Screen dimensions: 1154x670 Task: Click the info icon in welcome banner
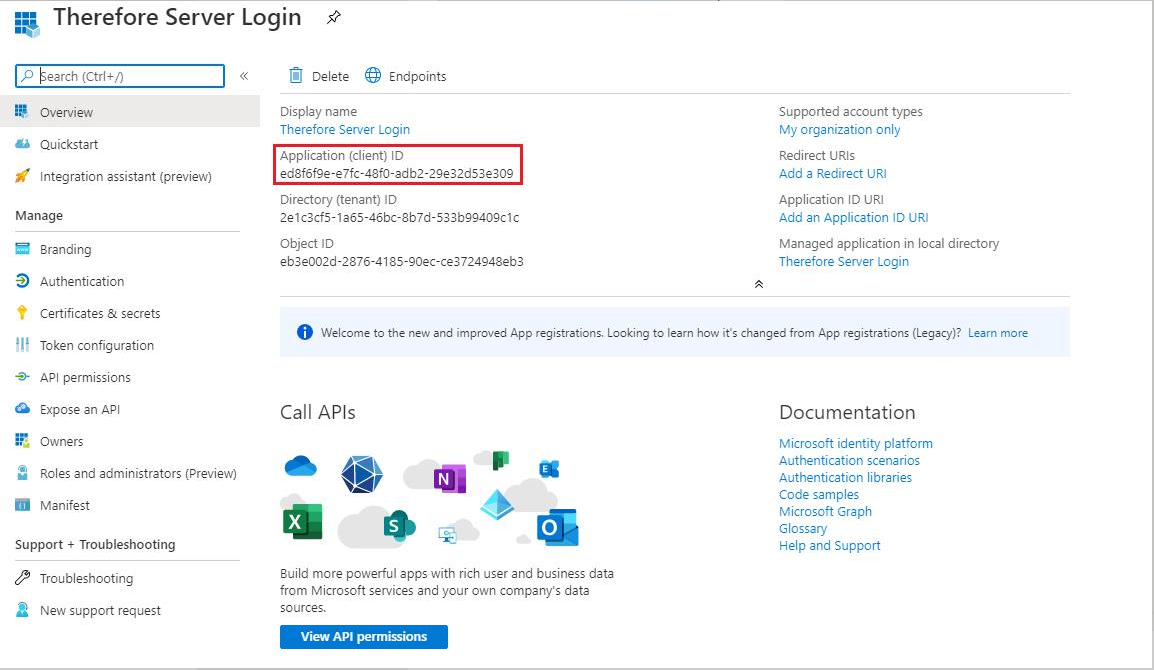[x=304, y=332]
